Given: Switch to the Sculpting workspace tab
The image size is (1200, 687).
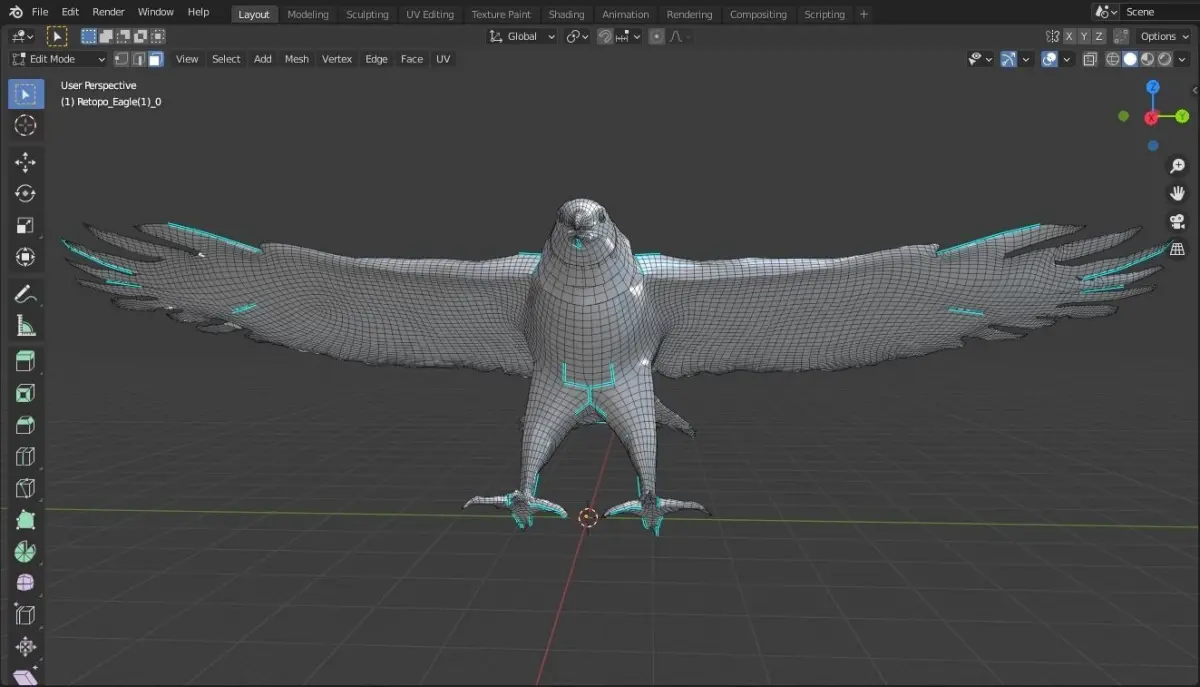Looking at the screenshot, I should [x=367, y=14].
